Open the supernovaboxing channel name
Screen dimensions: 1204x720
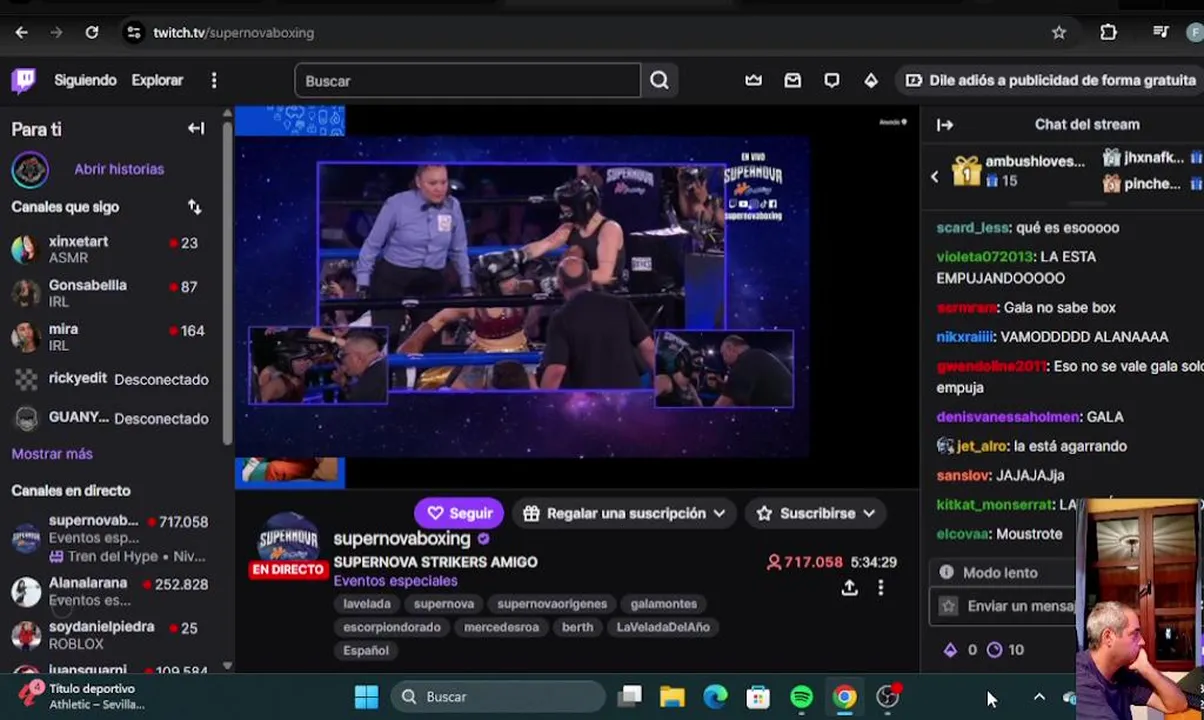tap(401, 539)
